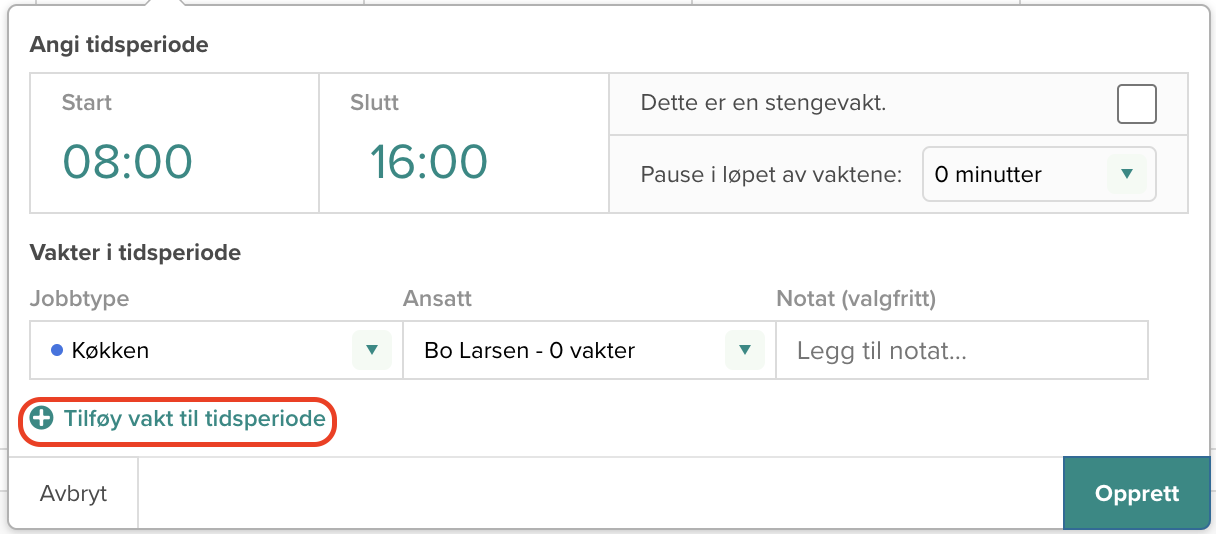The image size is (1216, 534).
Task: Cancel with the Avbryt button
Action: point(73,493)
